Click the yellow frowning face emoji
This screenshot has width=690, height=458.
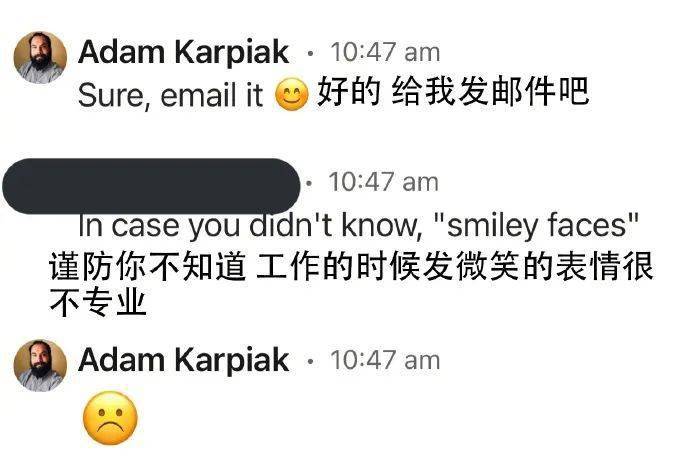tap(110, 418)
